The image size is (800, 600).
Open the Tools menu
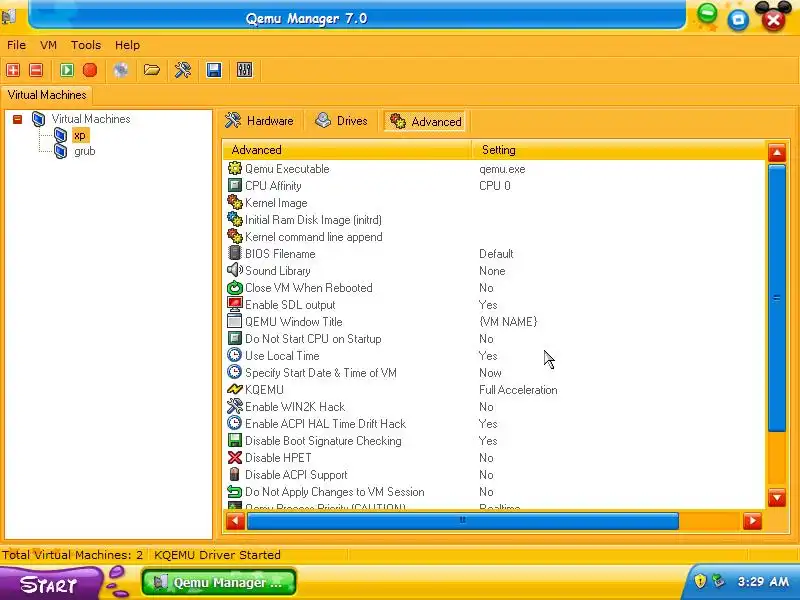86,45
